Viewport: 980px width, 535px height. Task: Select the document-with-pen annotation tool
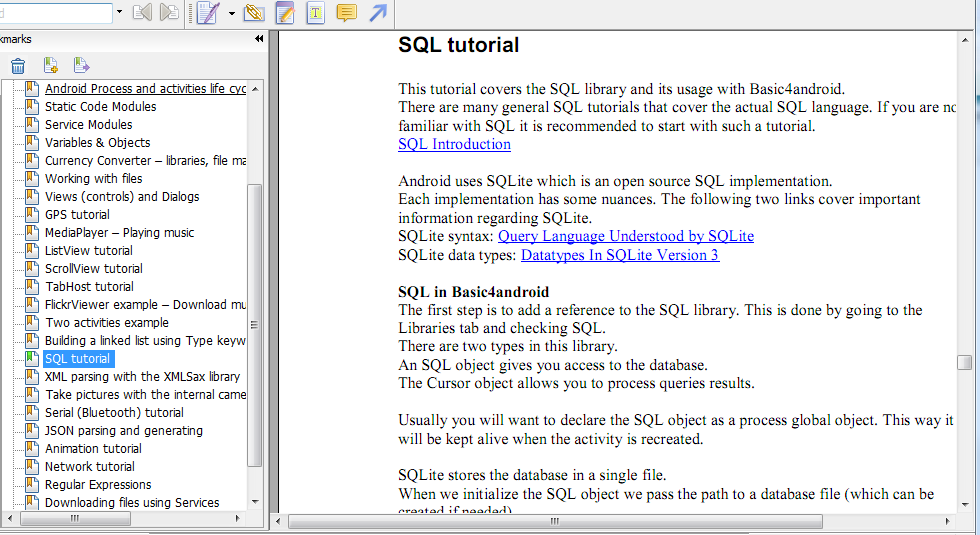point(208,12)
